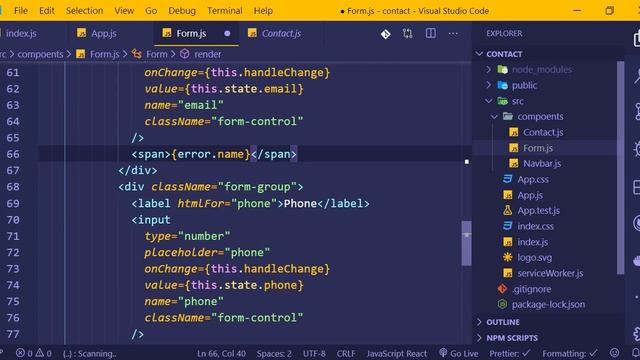640x360 pixels.
Task: Open package-lock.json in the explorer
Action: coord(548,304)
